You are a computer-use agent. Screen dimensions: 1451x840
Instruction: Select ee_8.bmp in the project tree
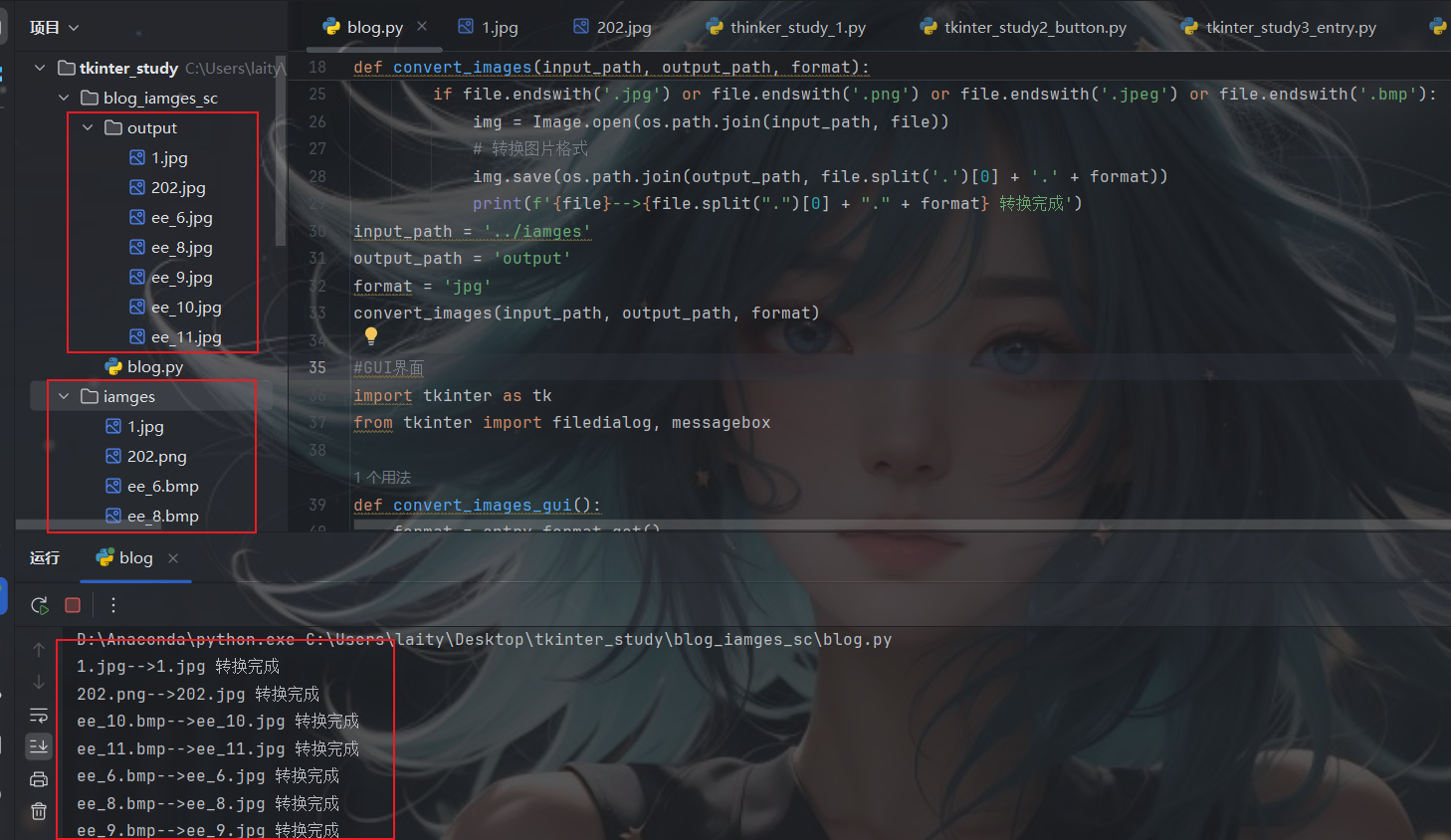tap(163, 516)
